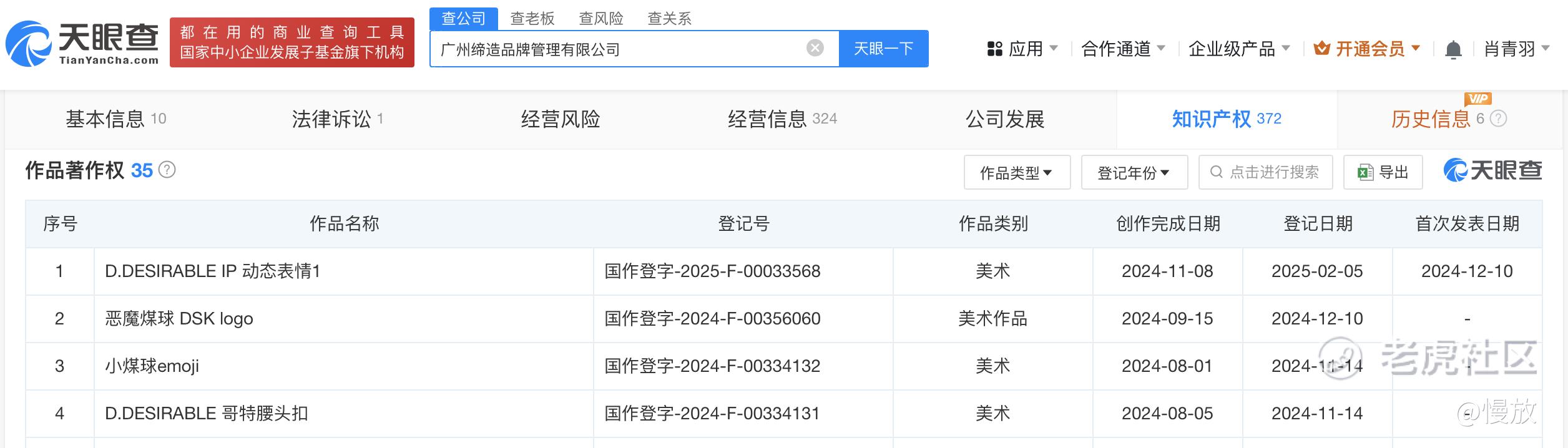Viewport: 1568px width, 448px height.
Task: Select the 知识产权 372 tab
Action: [x=1227, y=119]
